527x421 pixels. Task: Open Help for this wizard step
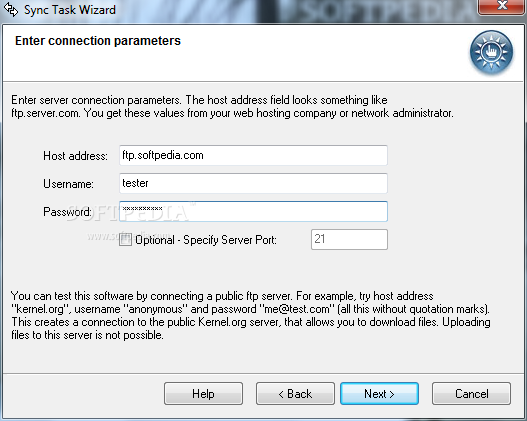(x=203, y=393)
